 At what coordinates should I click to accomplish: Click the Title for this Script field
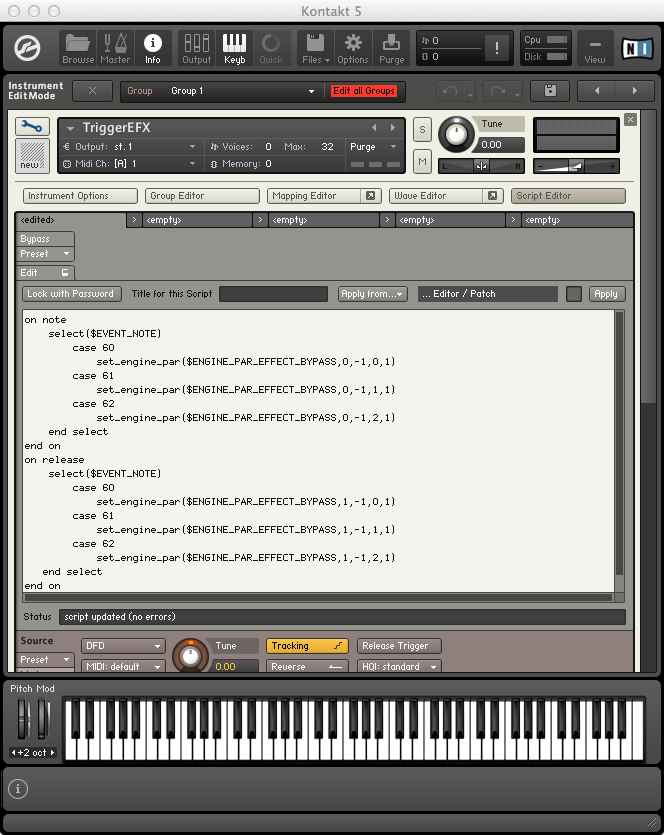coord(273,294)
